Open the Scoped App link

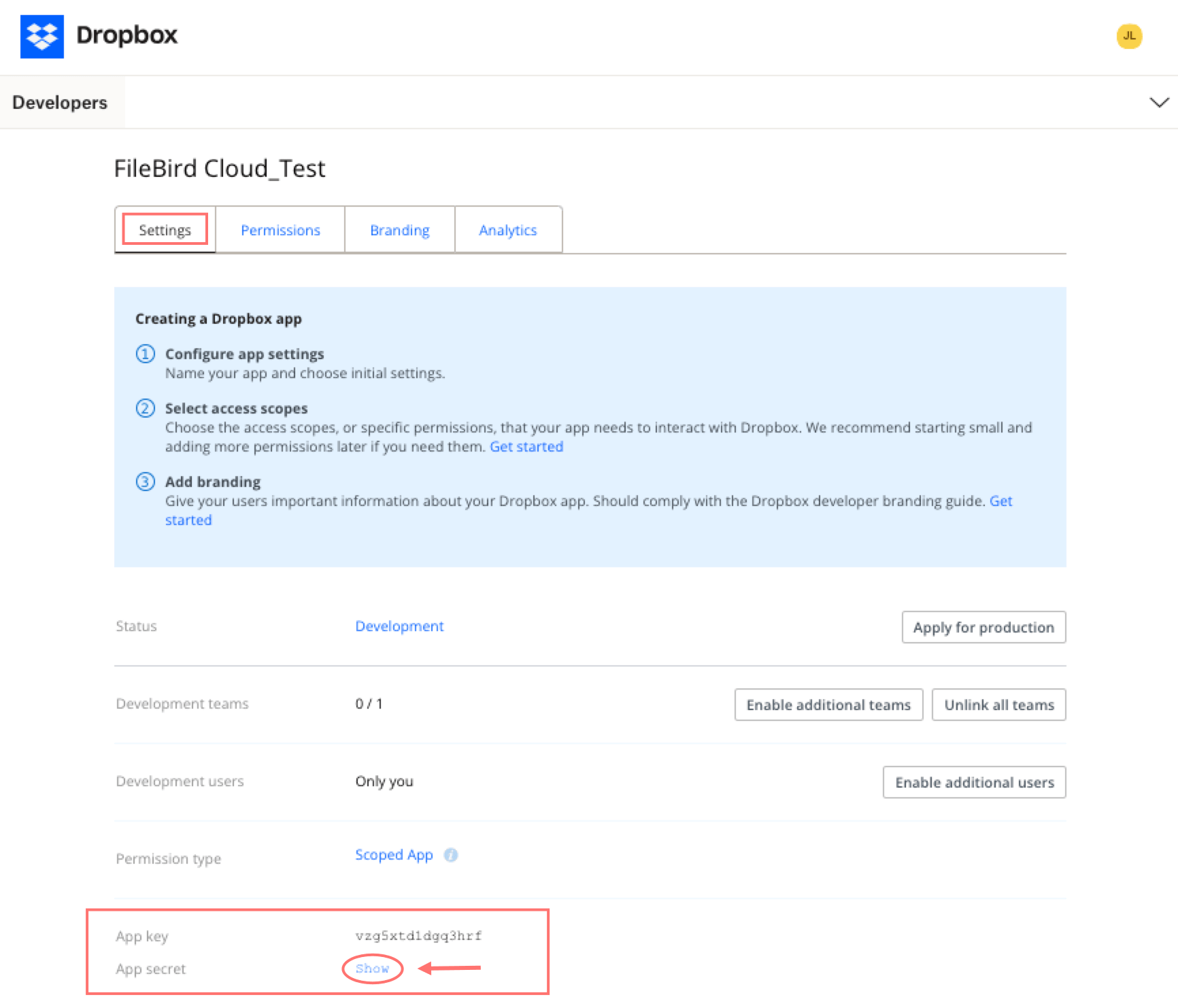[x=394, y=855]
